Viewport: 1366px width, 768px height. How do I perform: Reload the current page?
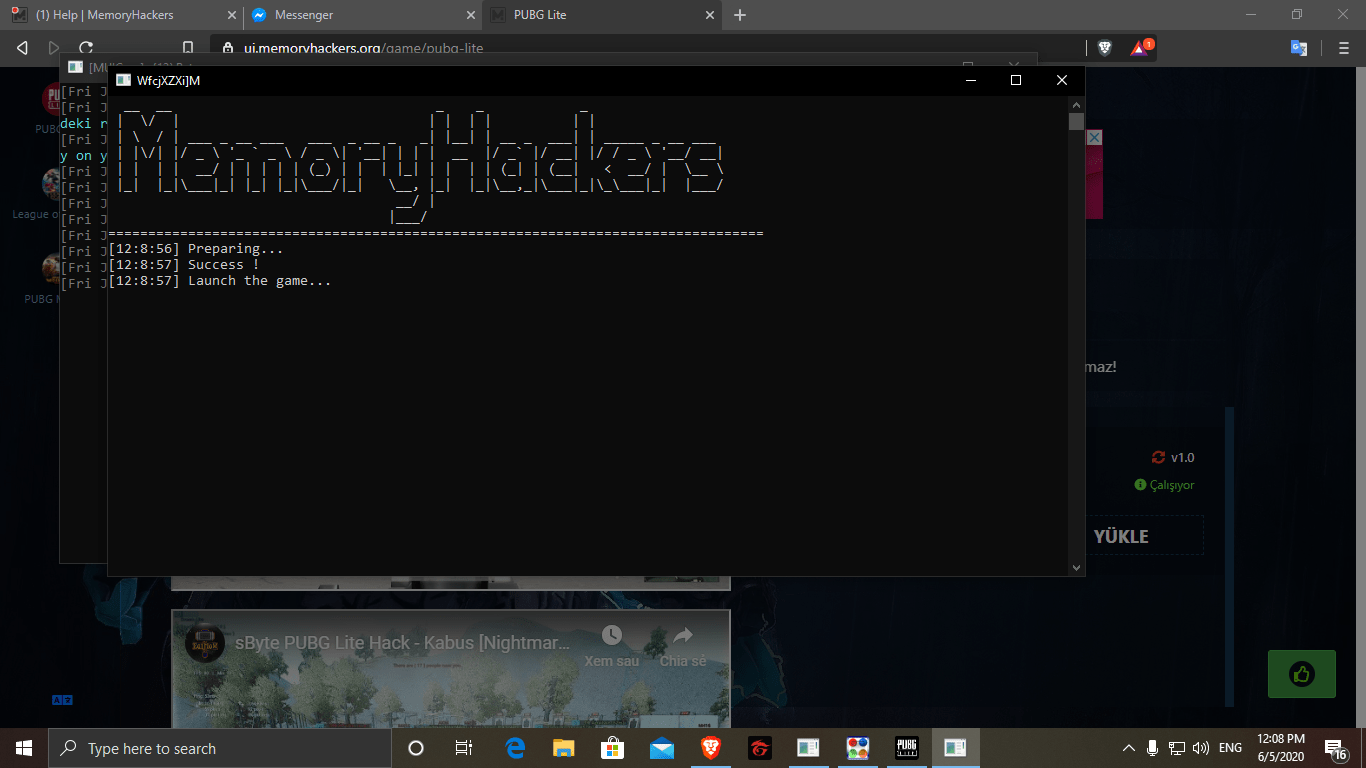click(x=86, y=47)
